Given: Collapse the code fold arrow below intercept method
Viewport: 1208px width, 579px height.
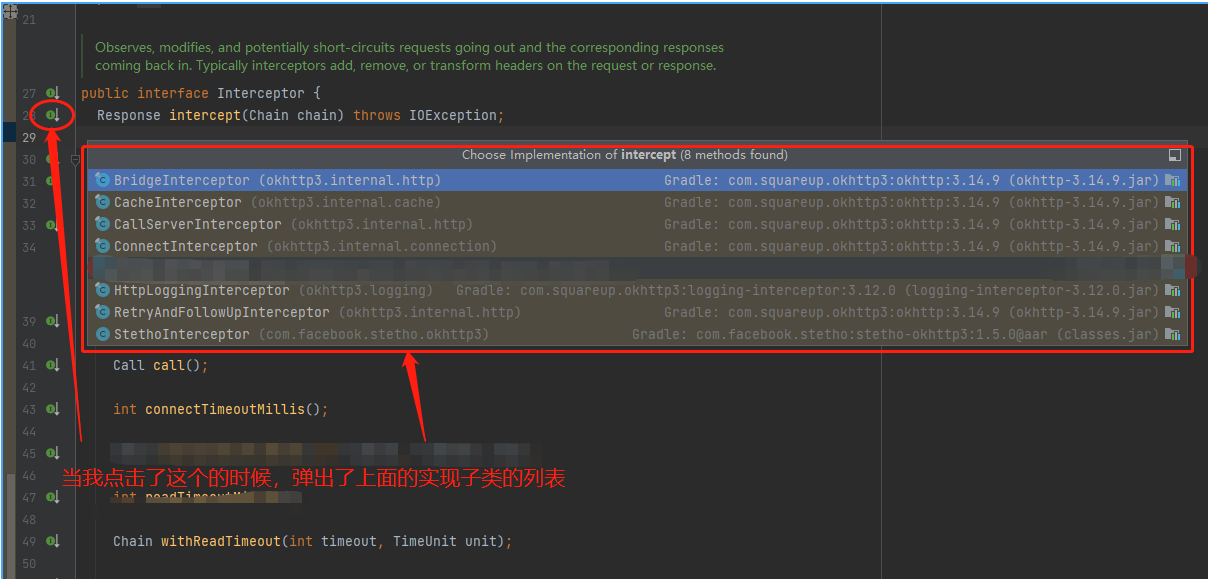Looking at the screenshot, I should pos(75,159).
